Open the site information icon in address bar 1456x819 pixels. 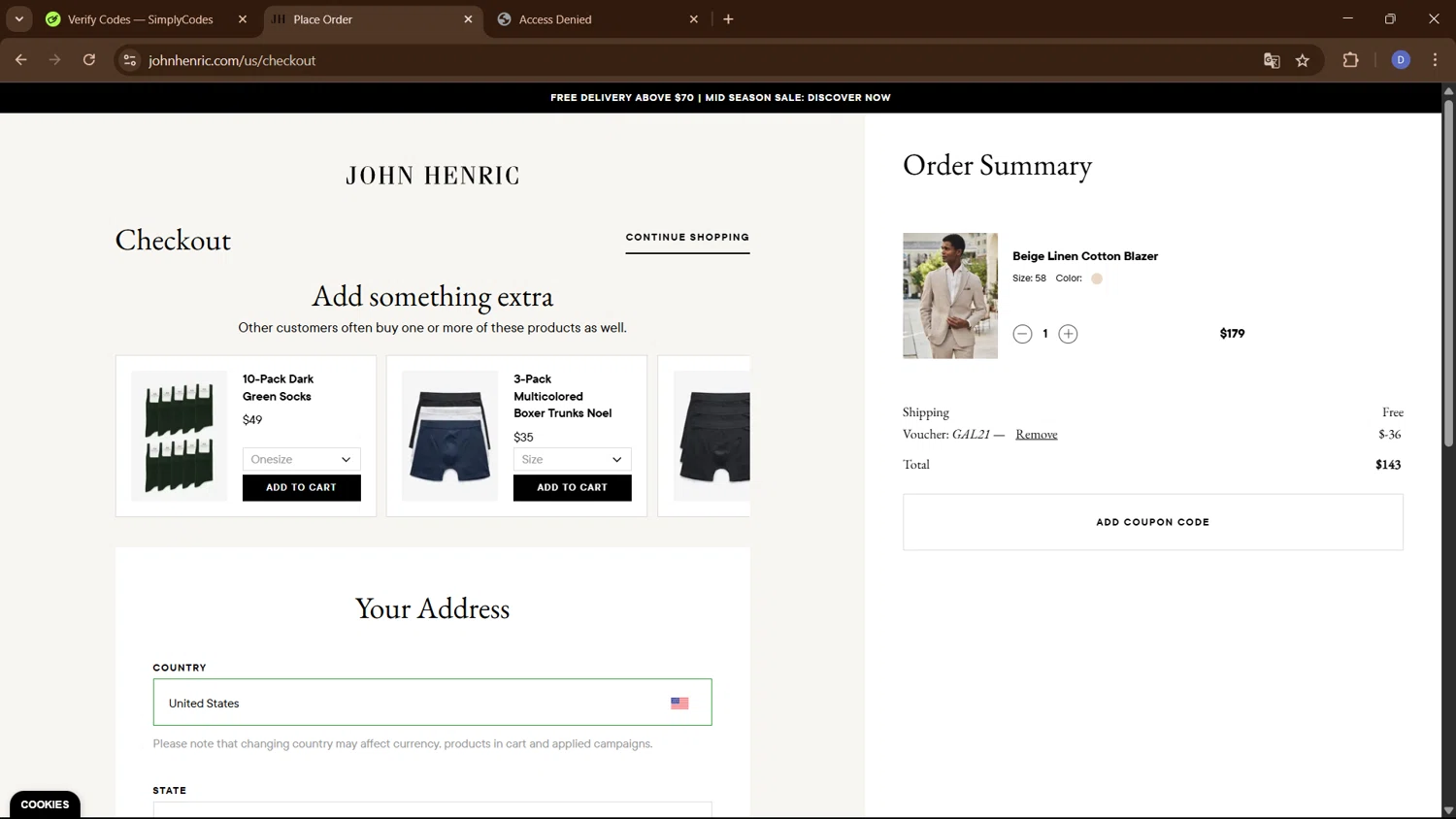pos(129,60)
